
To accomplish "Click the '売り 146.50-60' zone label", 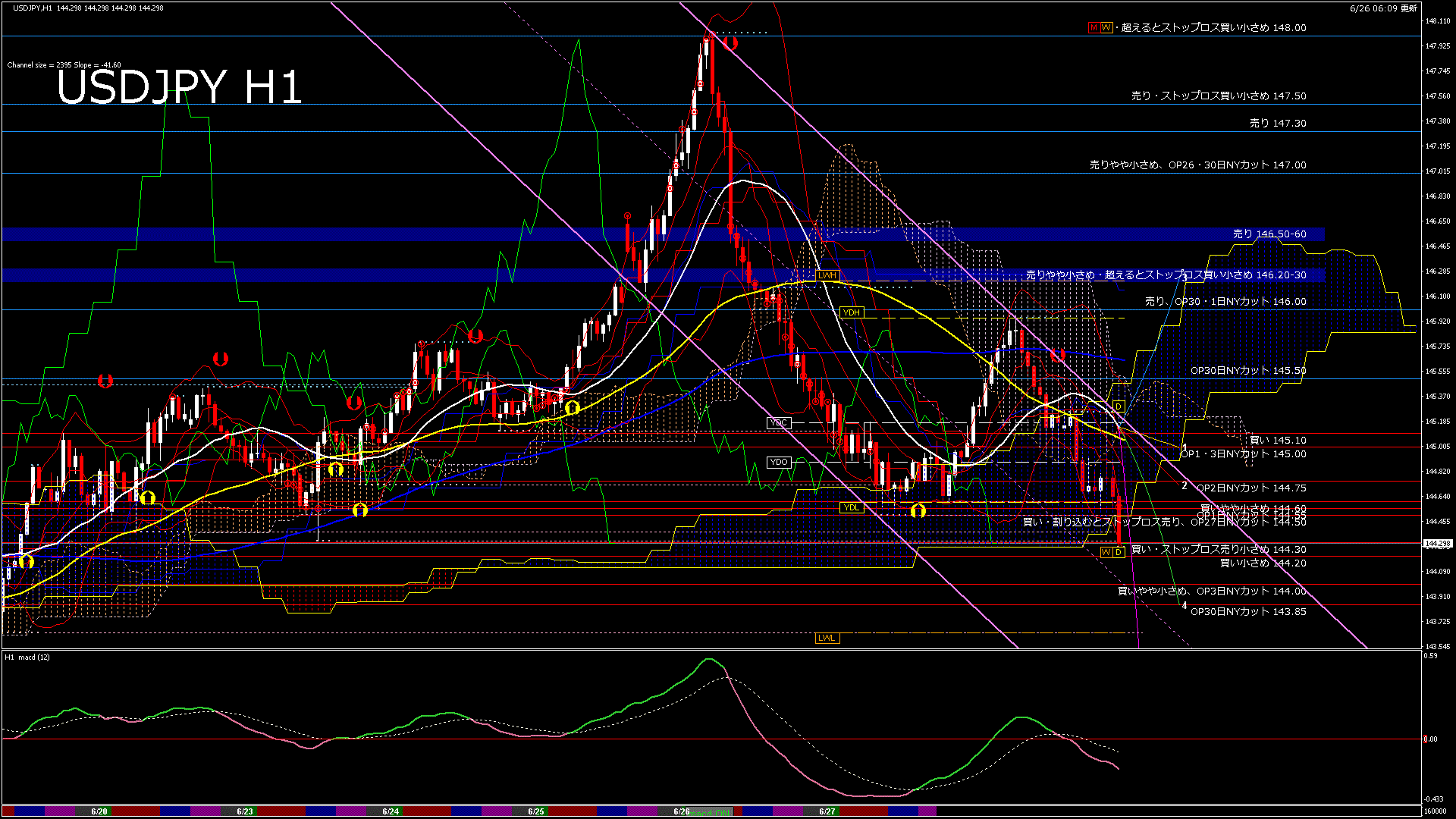I will (x=1269, y=234).
